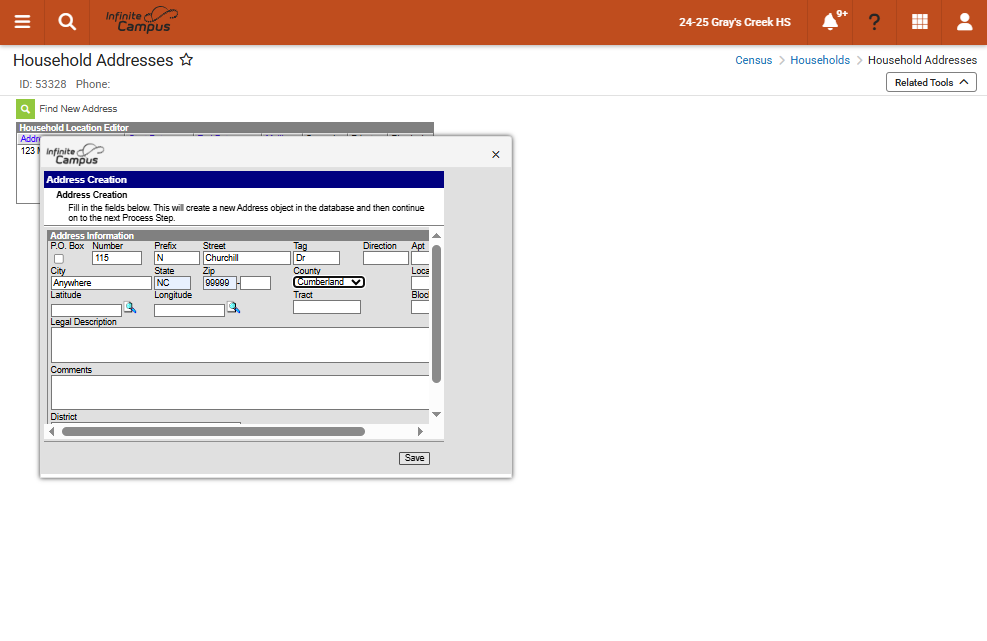The width and height of the screenshot is (987, 641).
Task: Click the Latitude field
Action: [x=86, y=310]
